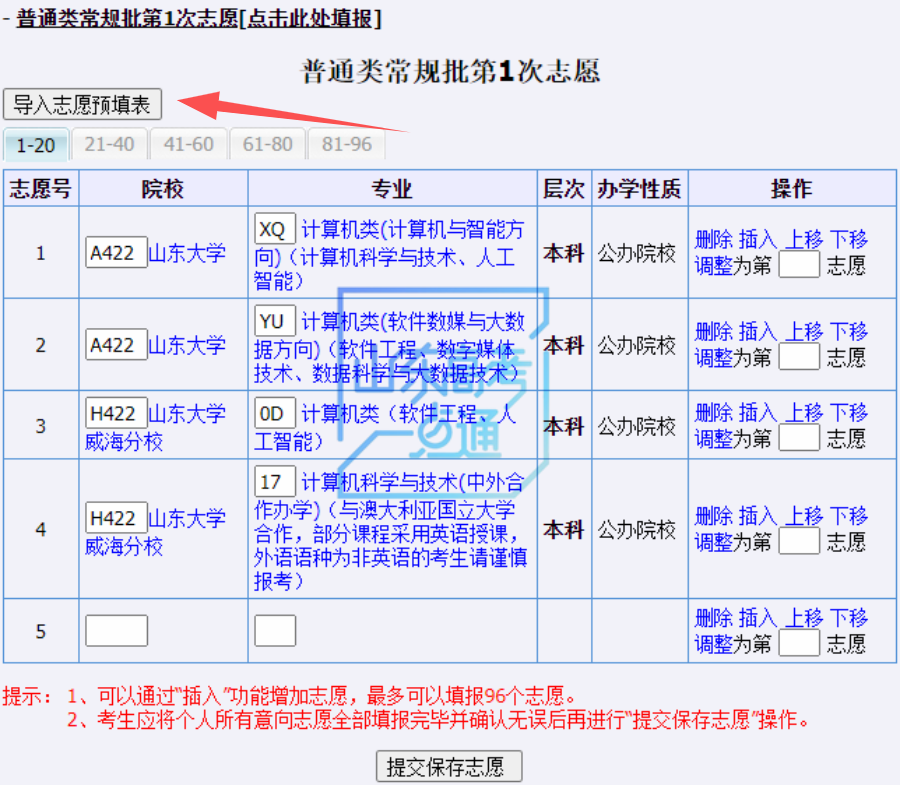Open the 81-96 tab
Image resolution: width=900 pixels, height=785 pixels.
click(346, 144)
